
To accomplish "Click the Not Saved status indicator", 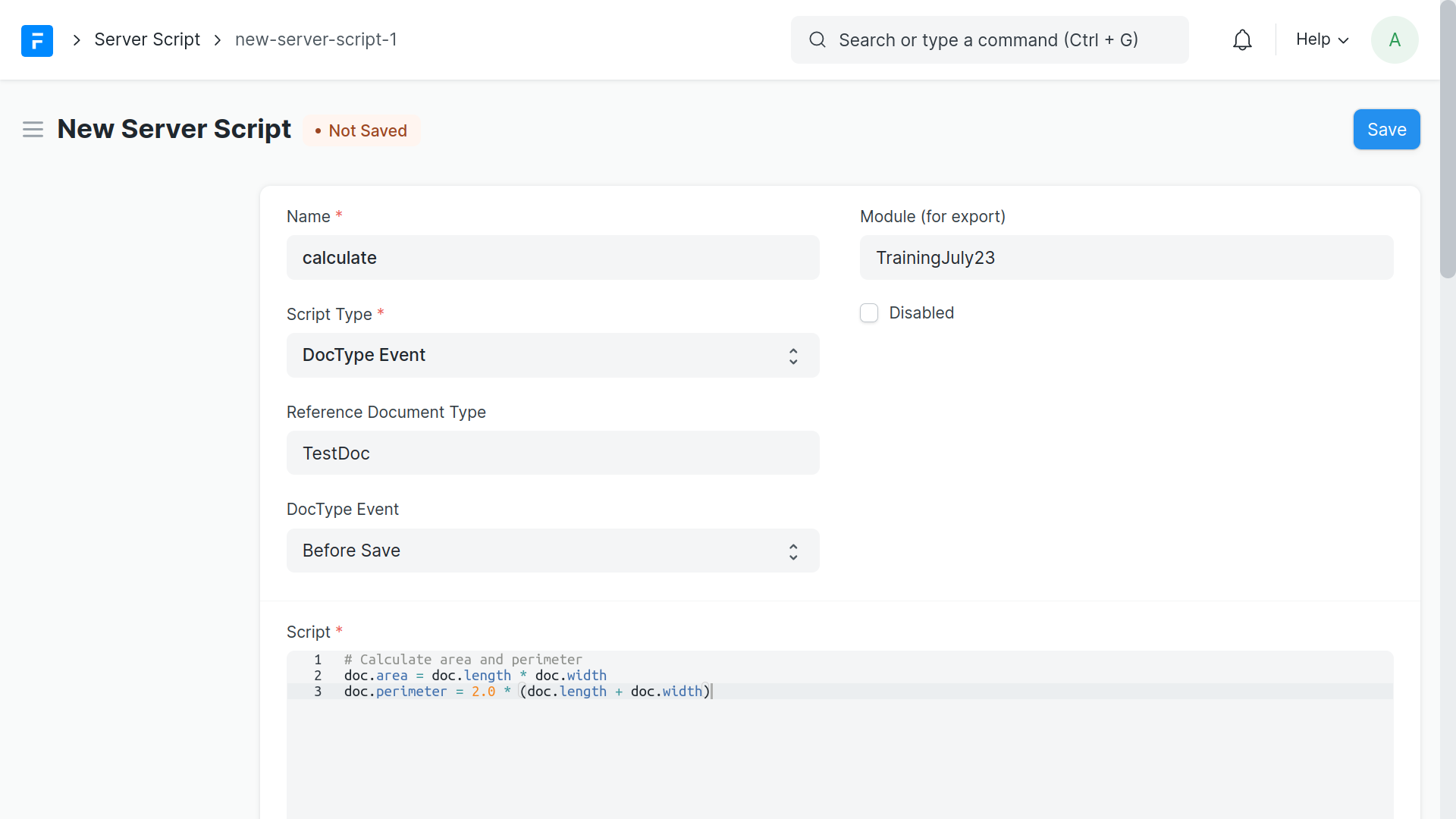I will tap(362, 131).
